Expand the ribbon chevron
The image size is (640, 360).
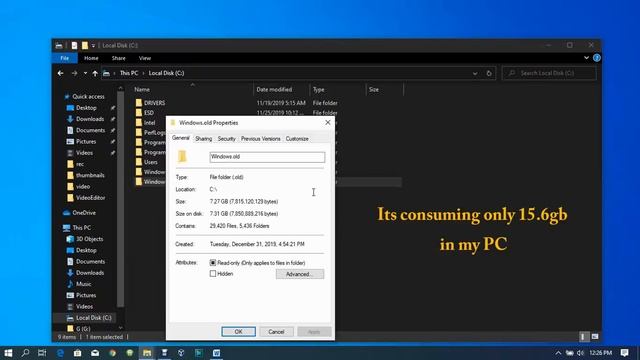click(586, 58)
